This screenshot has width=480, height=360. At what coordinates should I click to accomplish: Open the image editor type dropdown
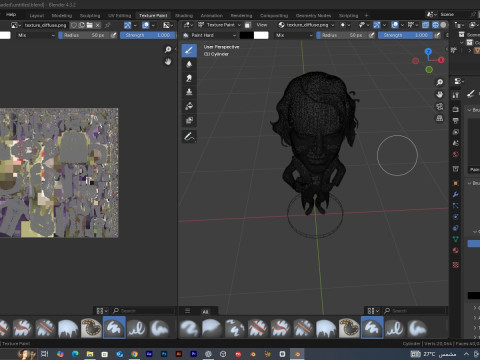(x=16, y=25)
